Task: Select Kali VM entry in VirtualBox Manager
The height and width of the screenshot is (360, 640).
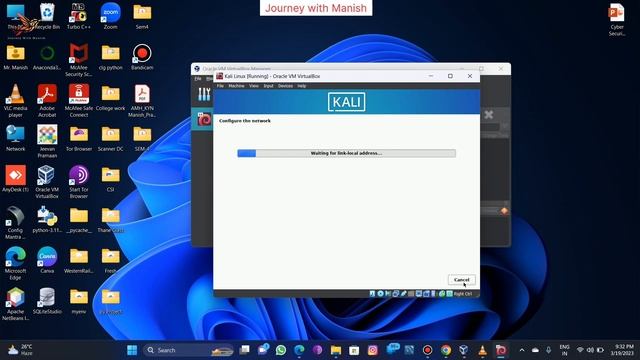Action: pyautogui.click(x=203, y=119)
